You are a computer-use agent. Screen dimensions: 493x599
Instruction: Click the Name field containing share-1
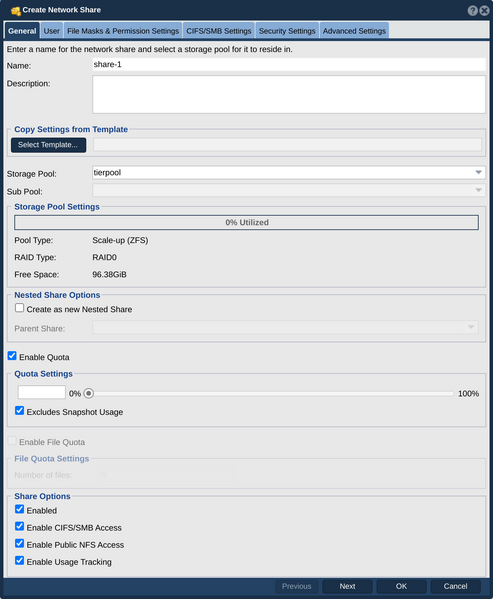pos(289,65)
